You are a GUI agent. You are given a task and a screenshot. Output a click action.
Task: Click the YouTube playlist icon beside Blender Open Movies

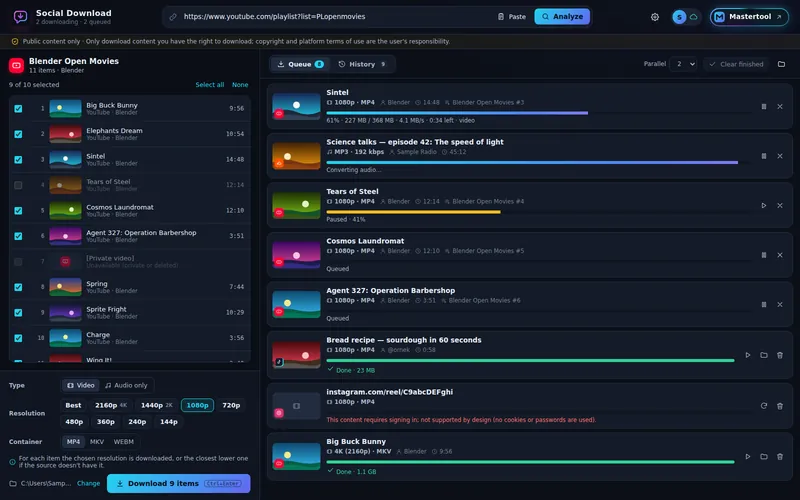pyautogui.click(x=16, y=65)
